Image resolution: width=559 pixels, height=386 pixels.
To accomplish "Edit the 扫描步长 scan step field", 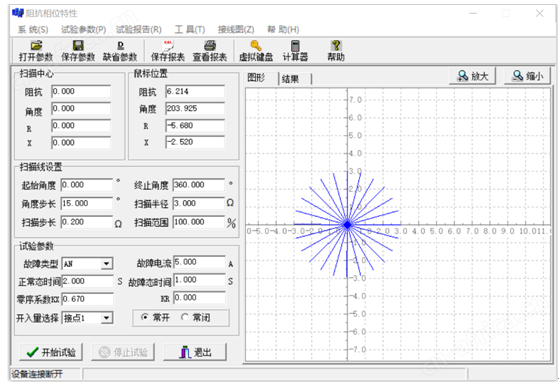I will [x=87, y=222].
